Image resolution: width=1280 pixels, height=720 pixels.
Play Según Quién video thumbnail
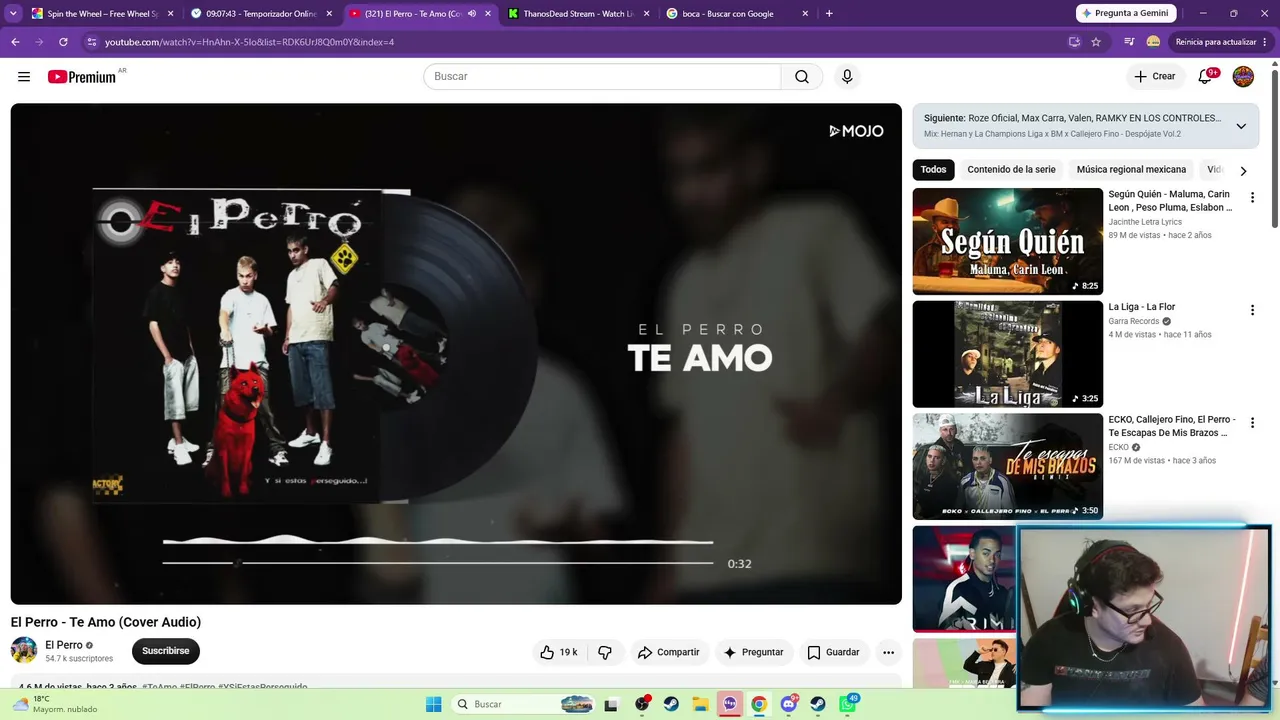pyautogui.click(x=1007, y=241)
